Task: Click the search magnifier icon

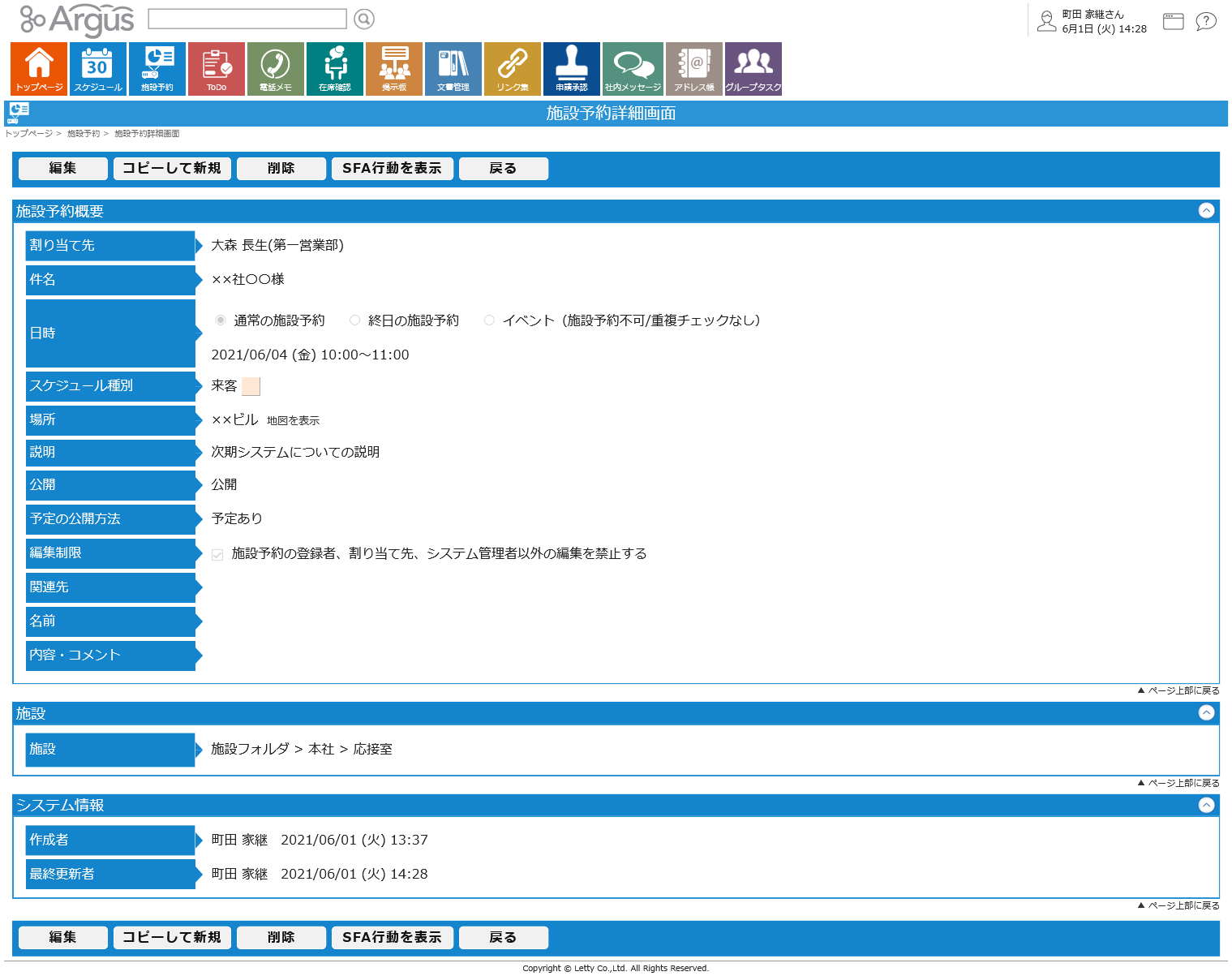Action: pyautogui.click(x=364, y=19)
